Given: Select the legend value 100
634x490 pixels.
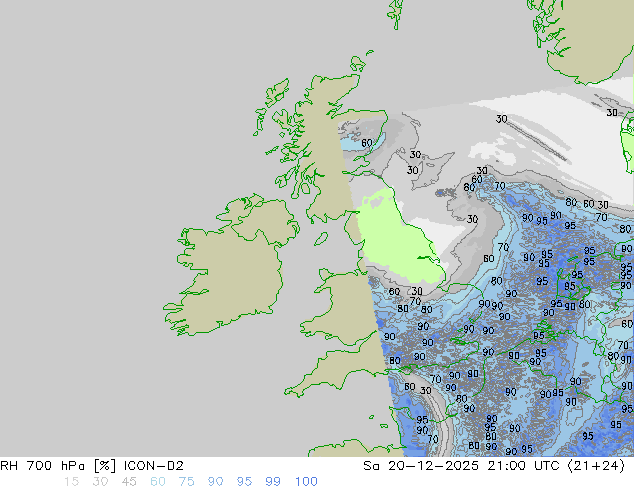Looking at the screenshot, I should pyautogui.click(x=306, y=482).
